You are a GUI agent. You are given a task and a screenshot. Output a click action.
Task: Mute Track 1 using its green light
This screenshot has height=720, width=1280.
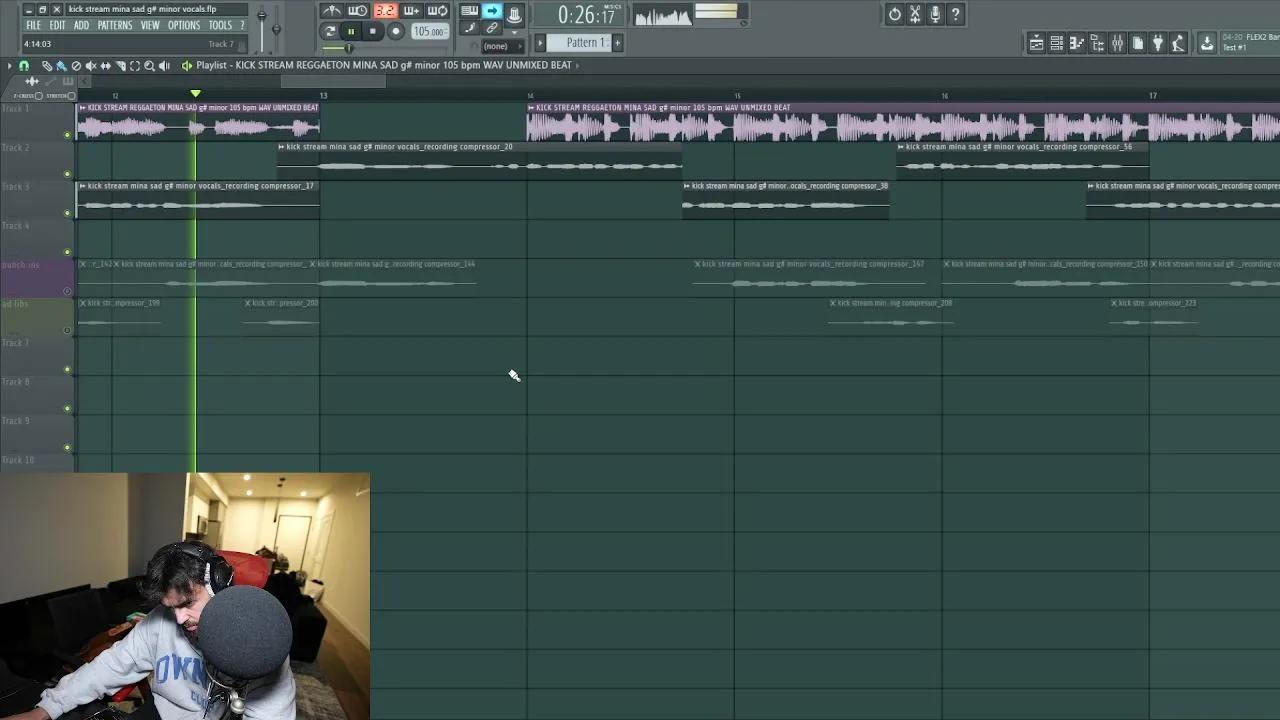[68, 134]
